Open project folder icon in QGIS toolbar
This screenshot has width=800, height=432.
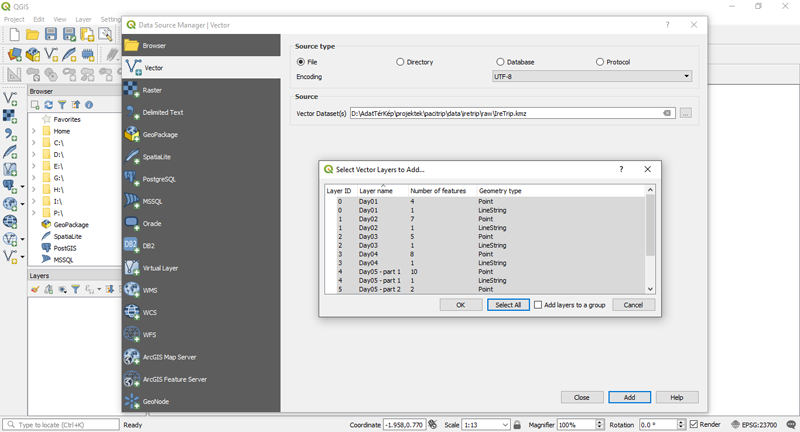33,34
